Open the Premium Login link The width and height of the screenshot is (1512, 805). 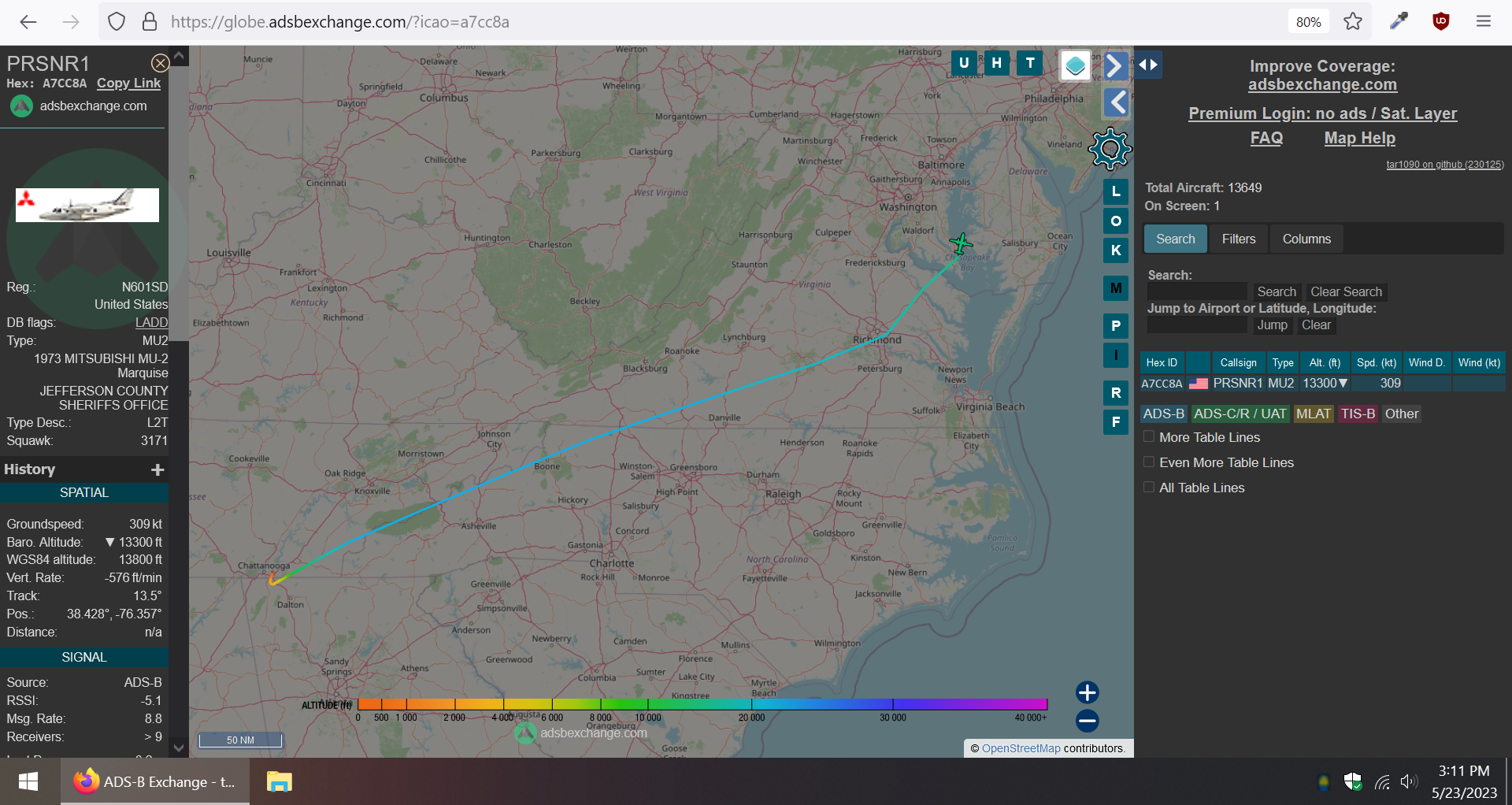pos(1323,114)
